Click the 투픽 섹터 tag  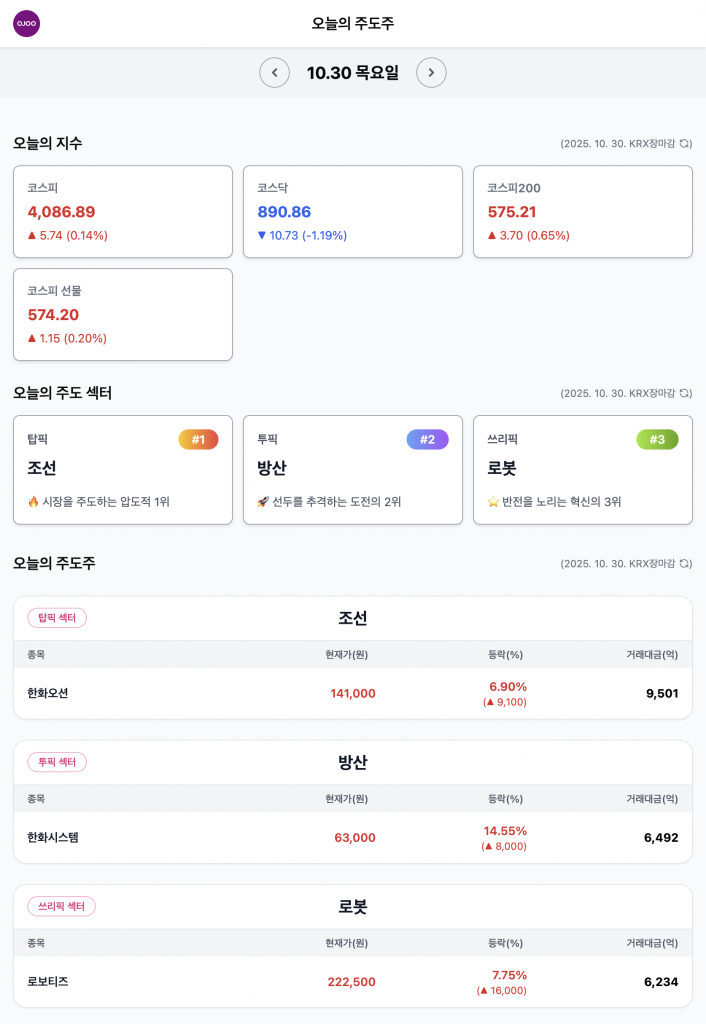pyautogui.click(x=57, y=762)
